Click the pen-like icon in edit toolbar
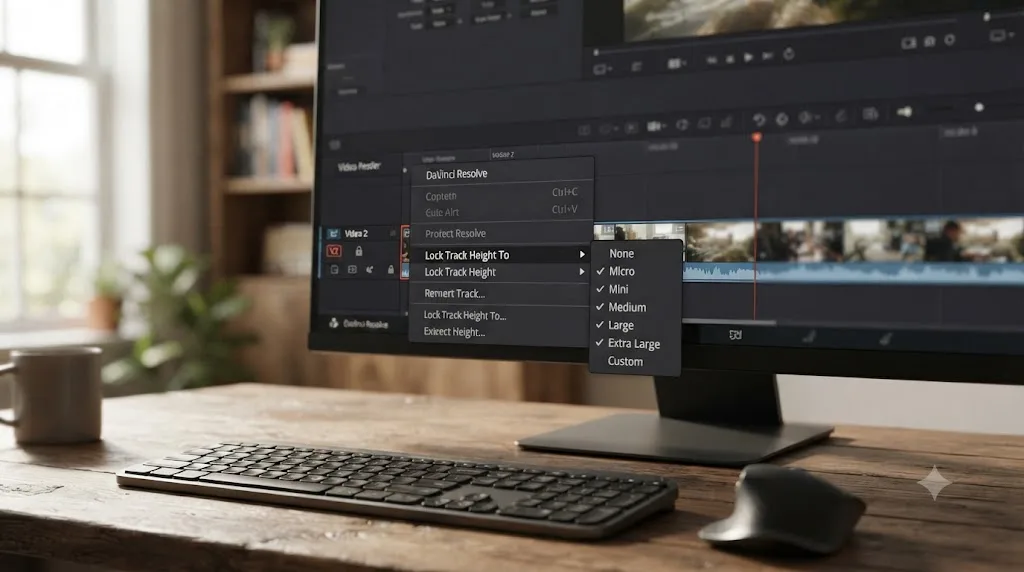The image size is (1024, 572). coord(841,116)
